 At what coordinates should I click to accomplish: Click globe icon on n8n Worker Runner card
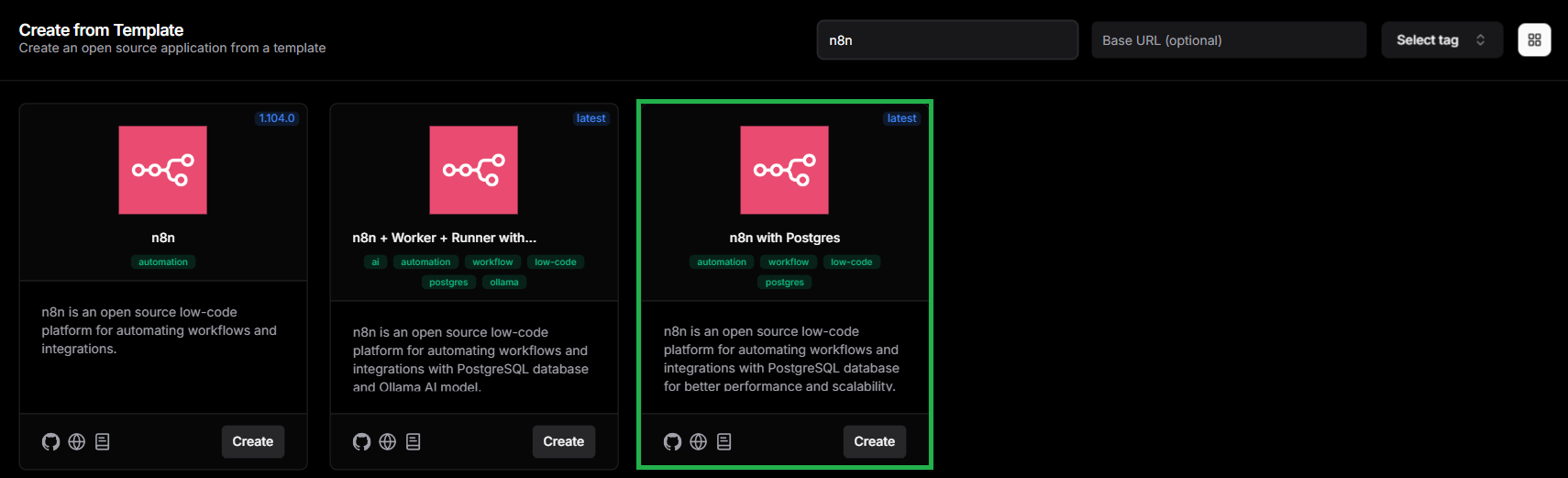coord(388,442)
